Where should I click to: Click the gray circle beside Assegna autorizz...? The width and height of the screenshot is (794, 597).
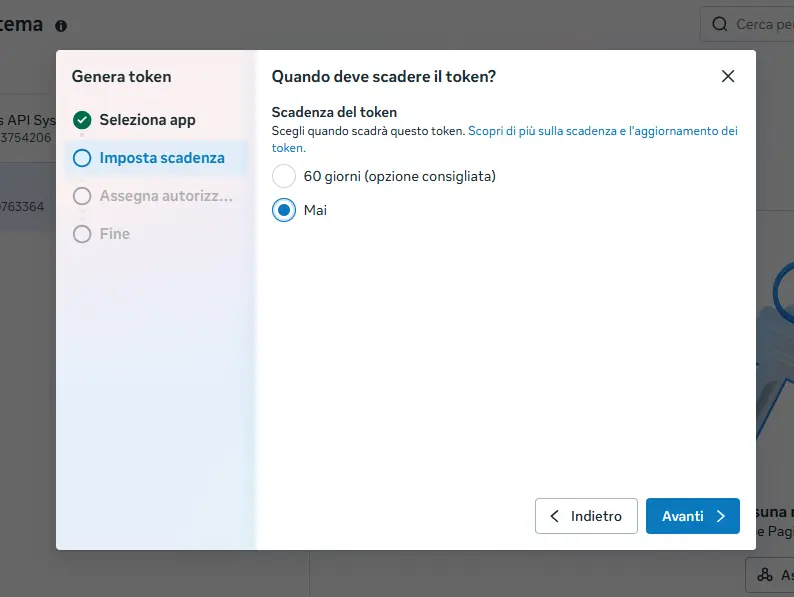82,196
